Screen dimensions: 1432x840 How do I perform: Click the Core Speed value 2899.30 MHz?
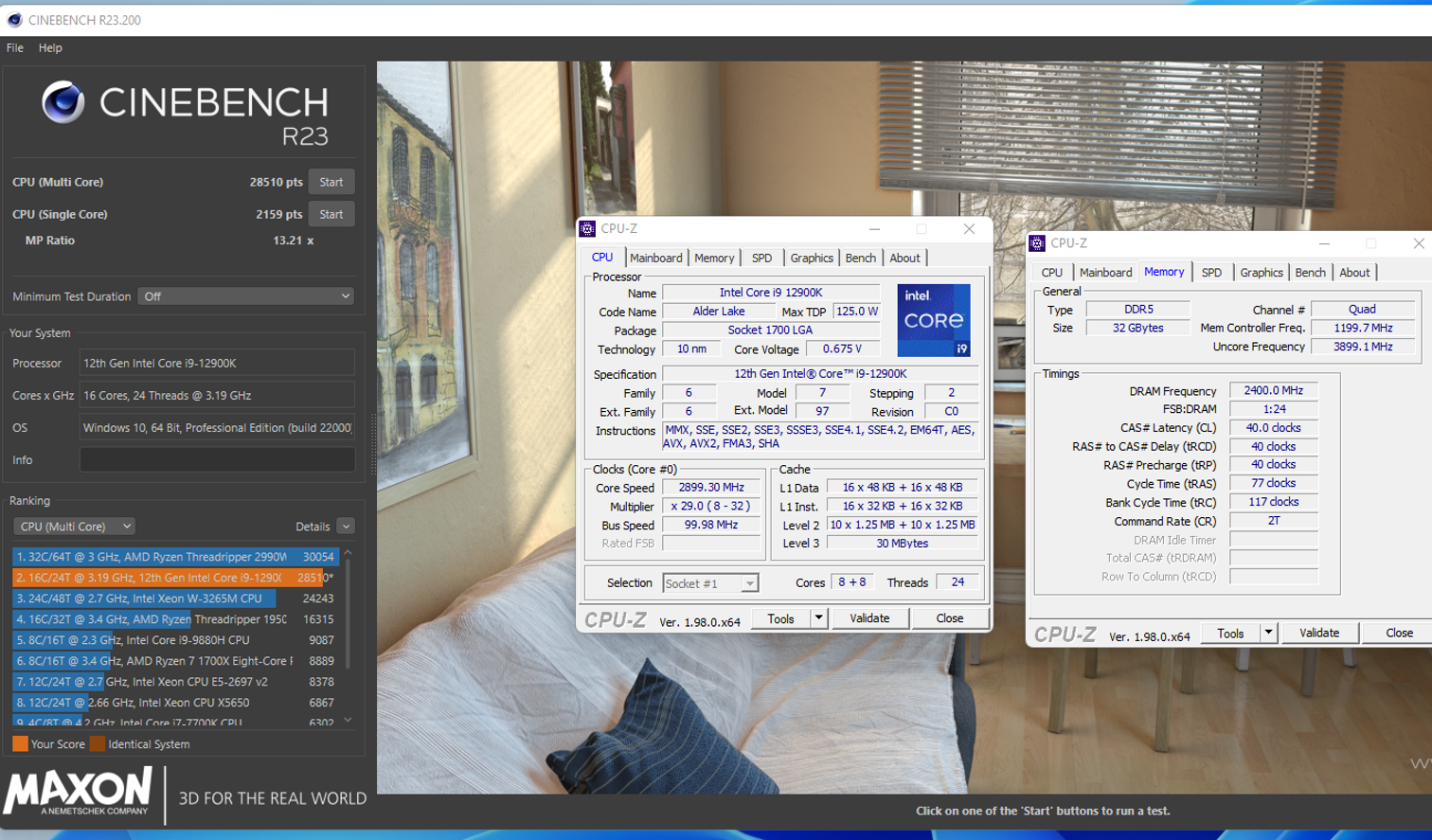[x=711, y=488]
